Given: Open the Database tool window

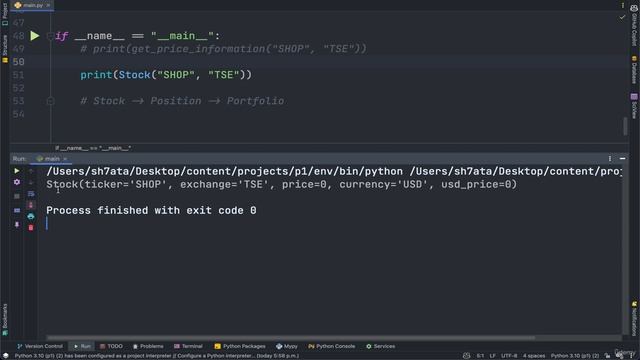Looking at the screenshot, I should click(634, 70).
